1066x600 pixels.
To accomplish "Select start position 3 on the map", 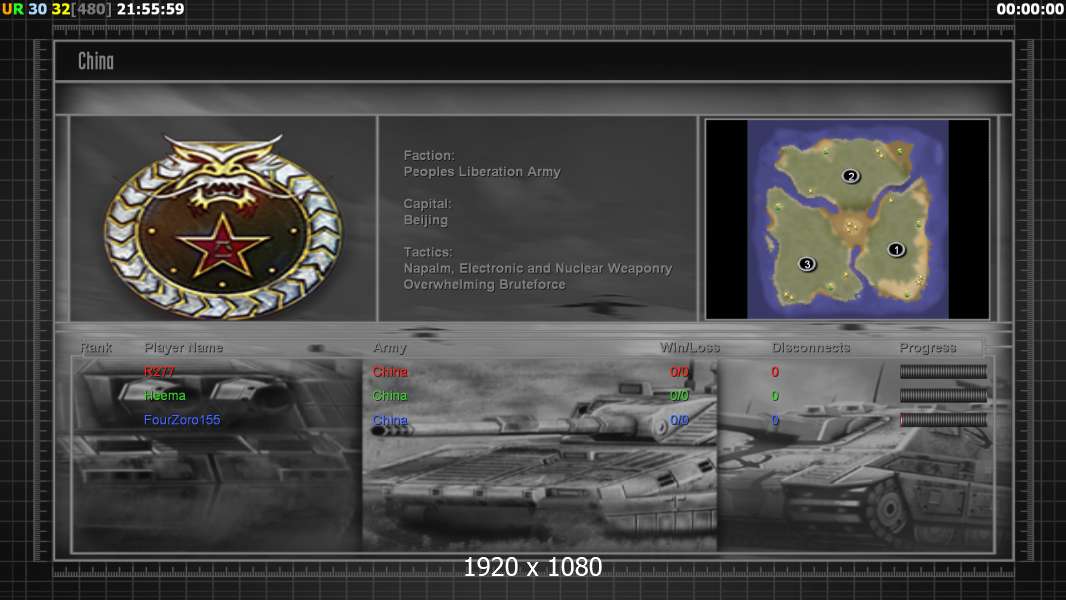I will [806, 264].
